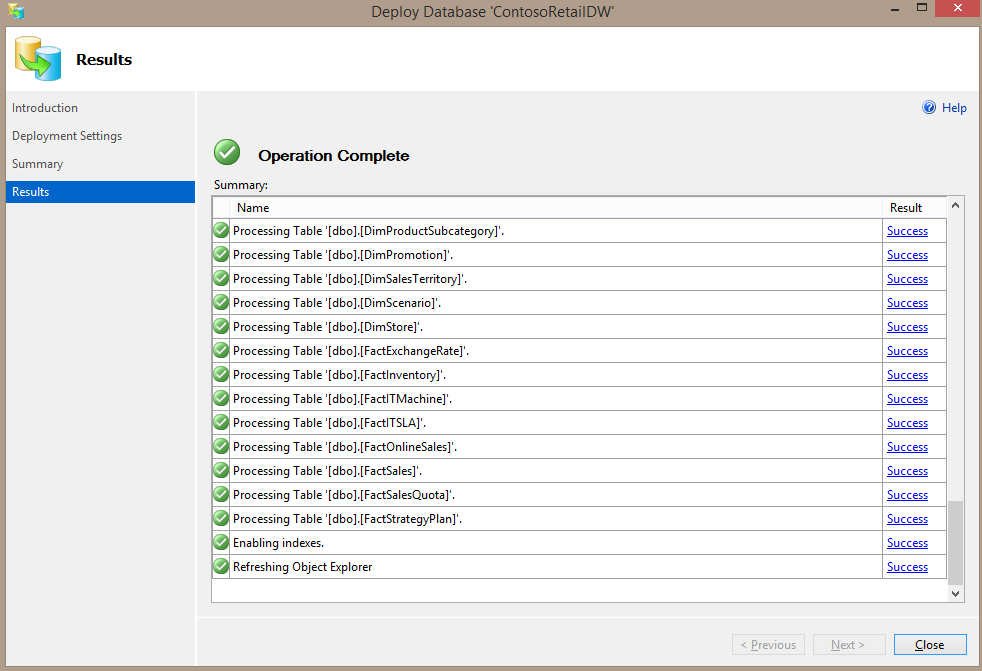Image resolution: width=982 pixels, height=671 pixels.
Task: Select the 'Enabling indexes.' row text
Action: [x=278, y=543]
